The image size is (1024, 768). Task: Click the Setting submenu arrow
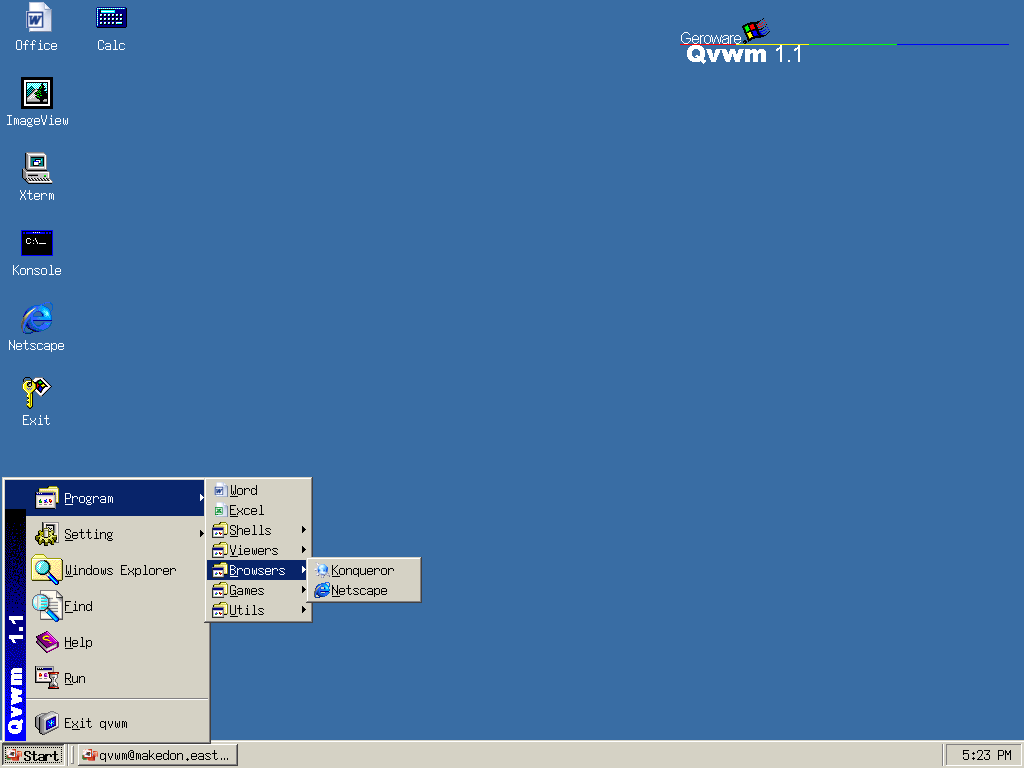202,534
